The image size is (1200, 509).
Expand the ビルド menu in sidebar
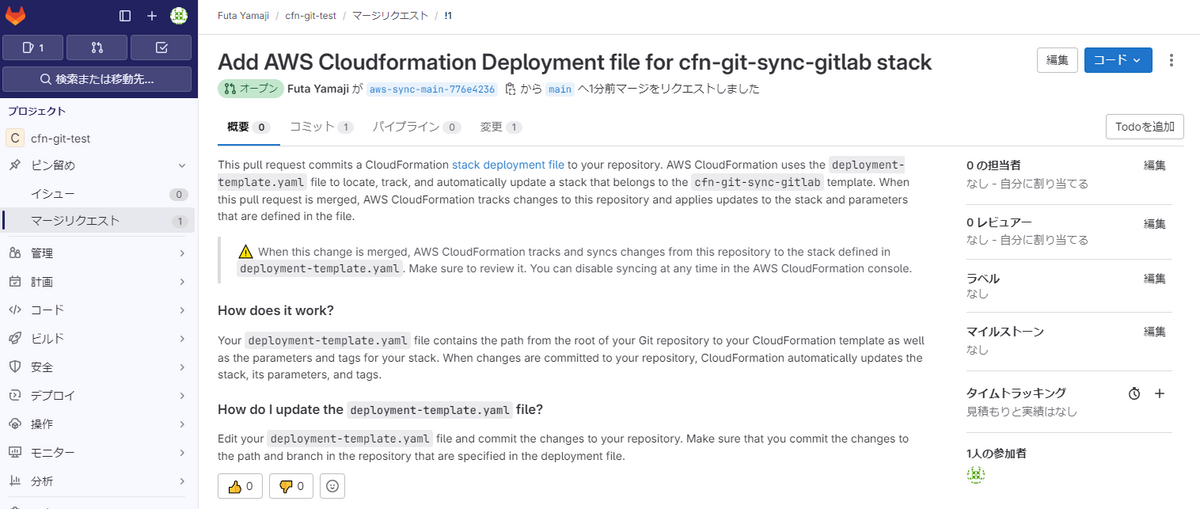pyautogui.click(x=181, y=338)
